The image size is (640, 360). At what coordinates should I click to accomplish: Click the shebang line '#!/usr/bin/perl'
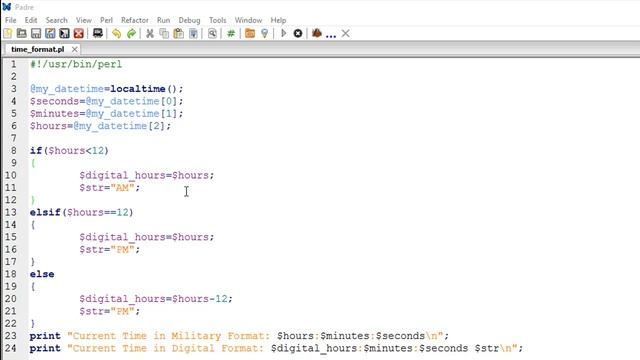tap(76, 64)
